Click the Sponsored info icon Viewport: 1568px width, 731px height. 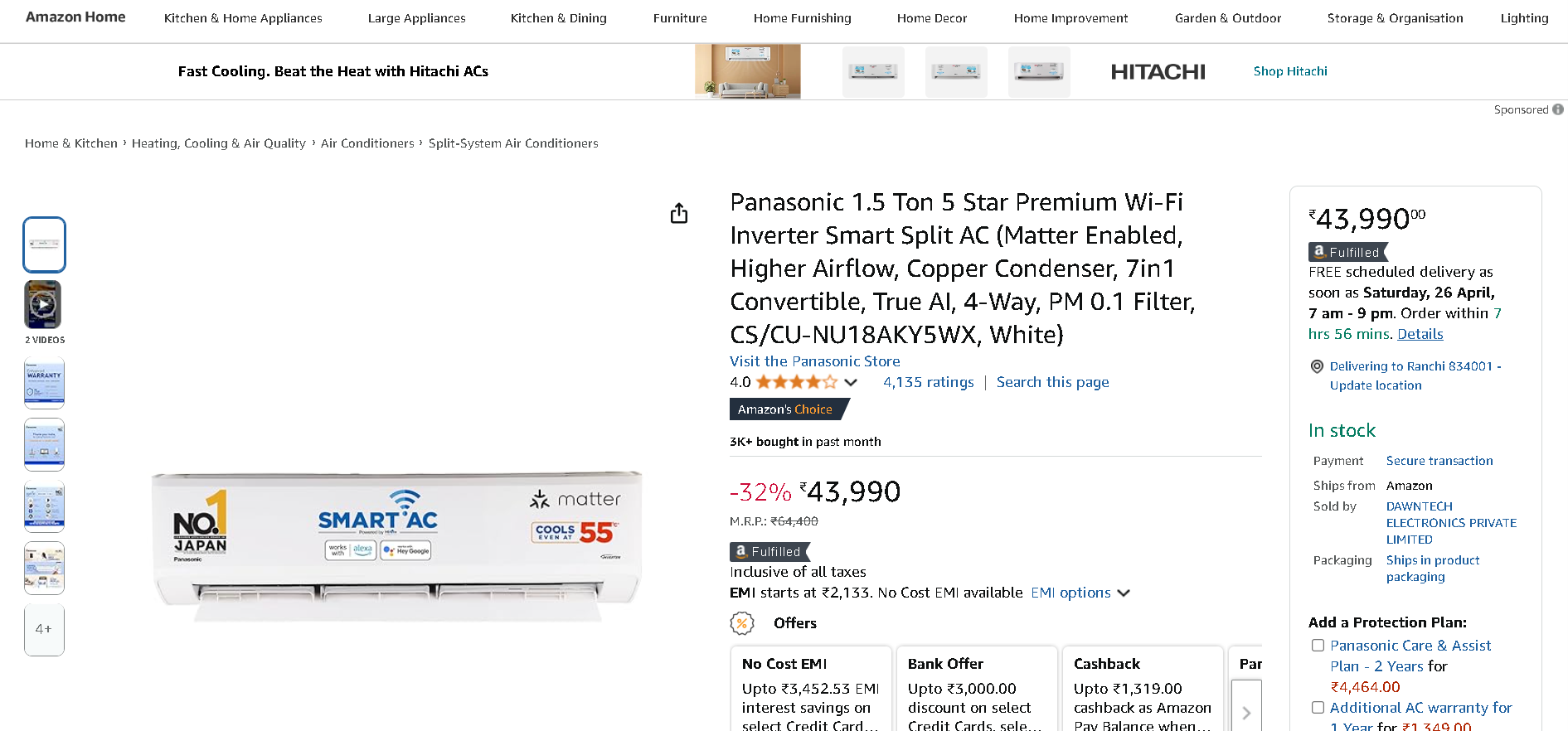(1558, 109)
